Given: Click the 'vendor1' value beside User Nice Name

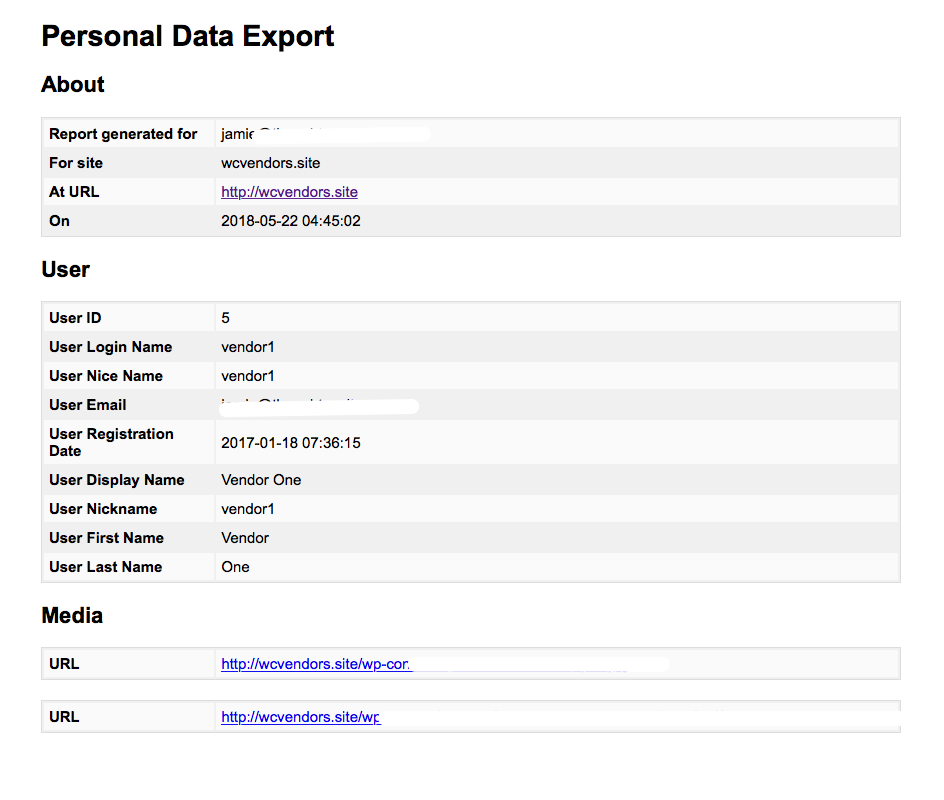Looking at the screenshot, I should click(247, 376).
